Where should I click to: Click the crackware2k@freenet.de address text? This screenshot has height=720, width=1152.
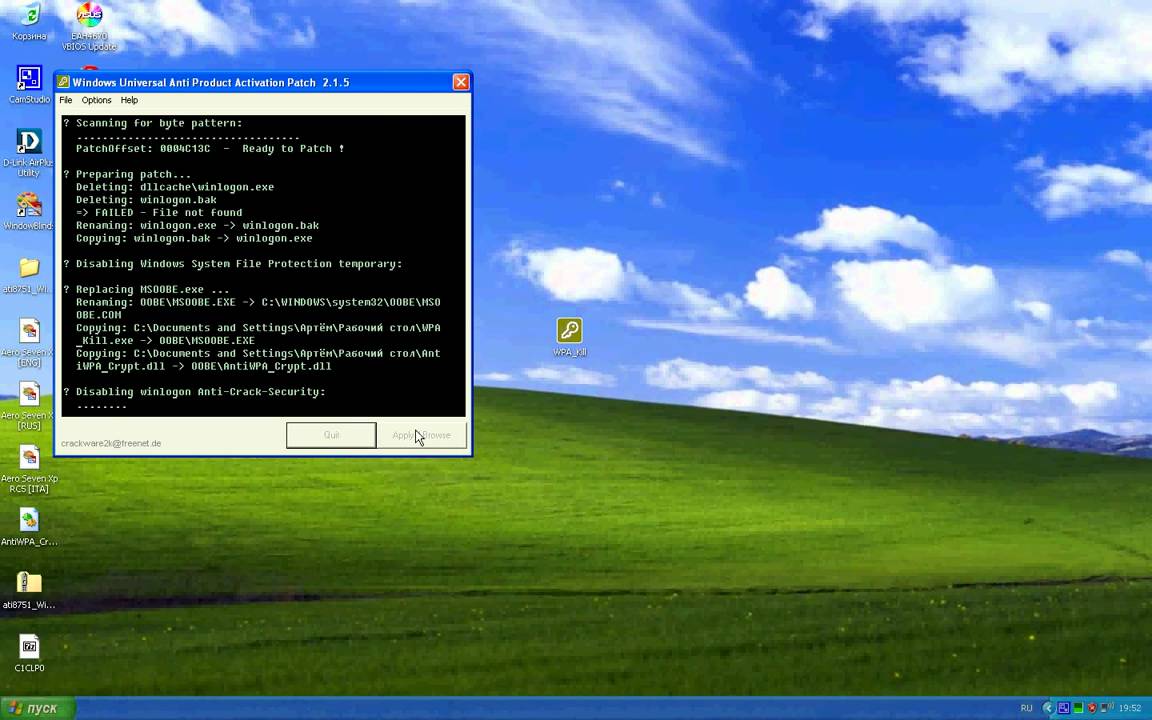pyautogui.click(x=111, y=443)
